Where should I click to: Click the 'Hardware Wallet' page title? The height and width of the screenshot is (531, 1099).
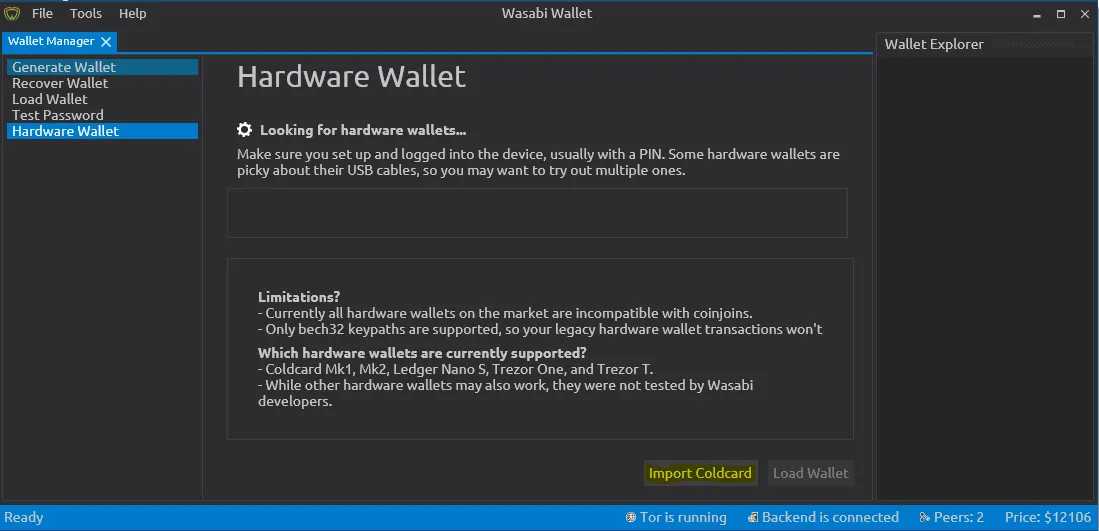351,76
